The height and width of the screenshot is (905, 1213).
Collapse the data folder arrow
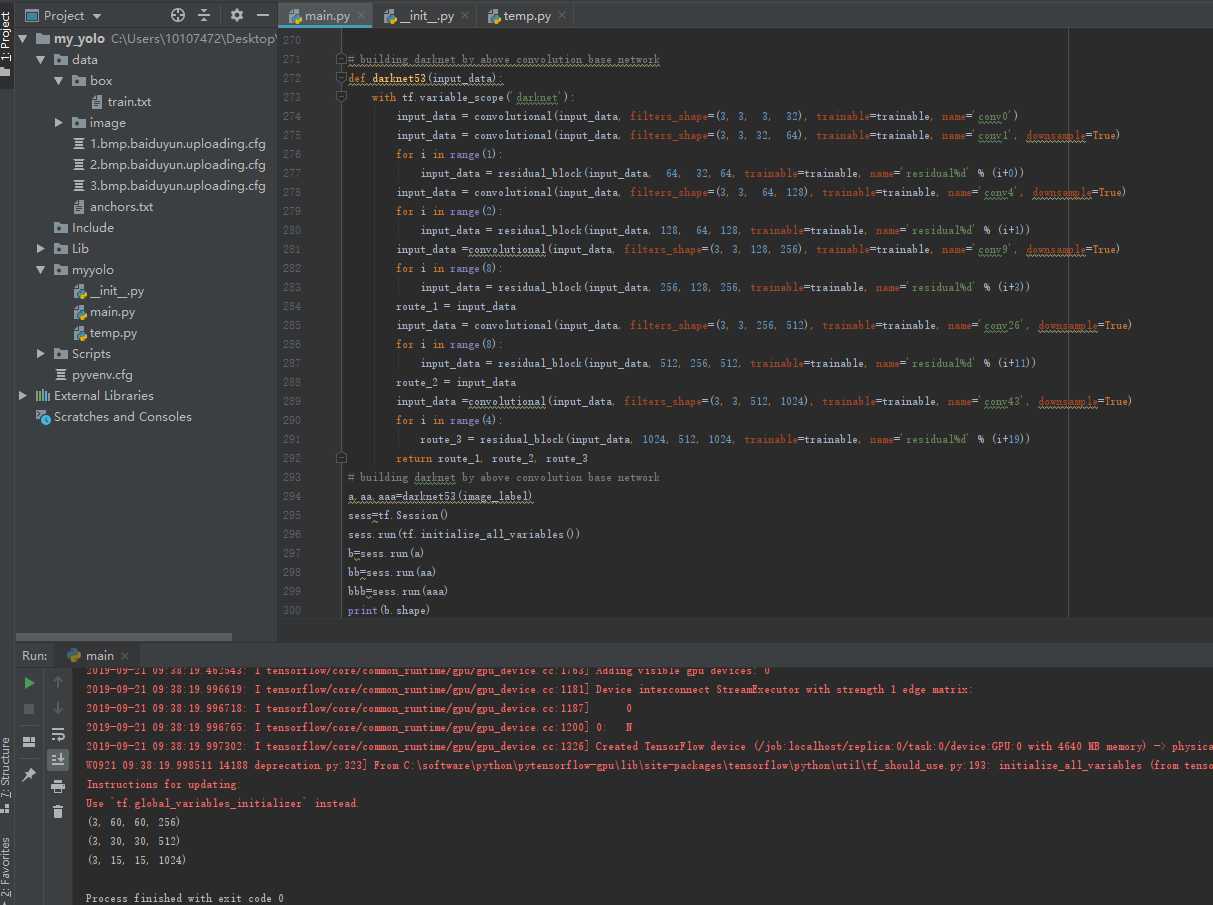41,60
